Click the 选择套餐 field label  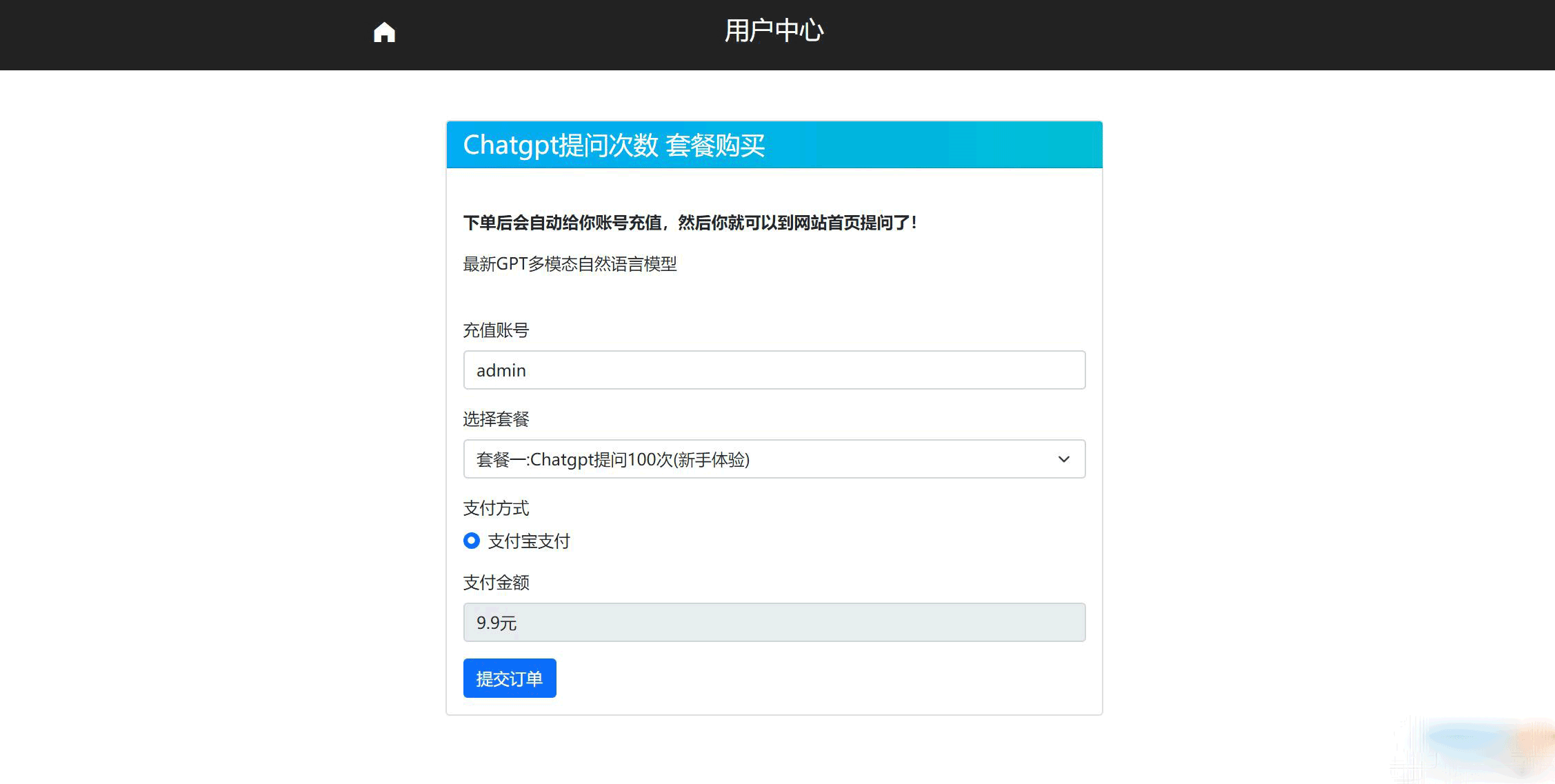pos(496,419)
